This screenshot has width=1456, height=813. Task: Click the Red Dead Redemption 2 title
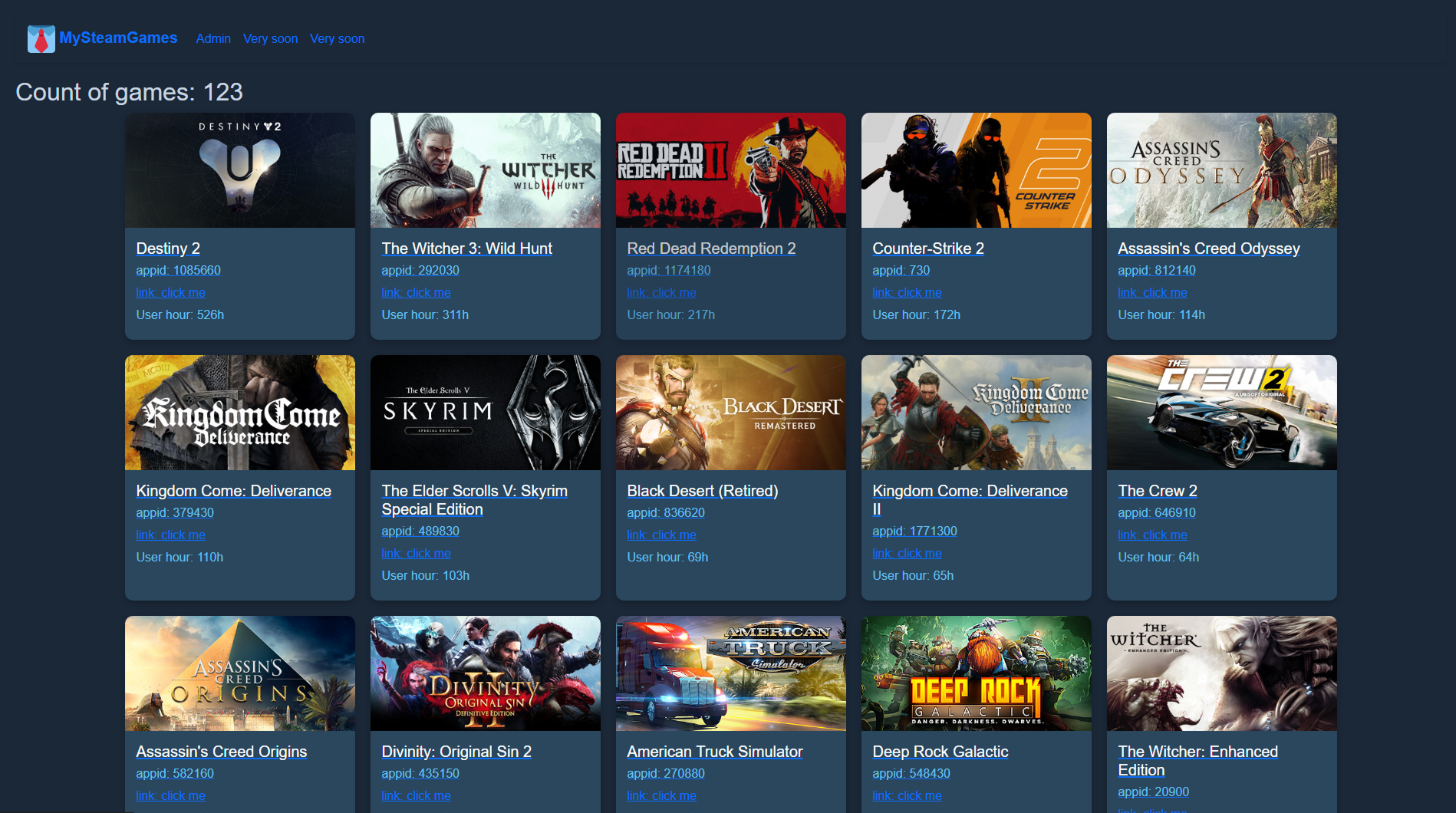[x=711, y=249]
